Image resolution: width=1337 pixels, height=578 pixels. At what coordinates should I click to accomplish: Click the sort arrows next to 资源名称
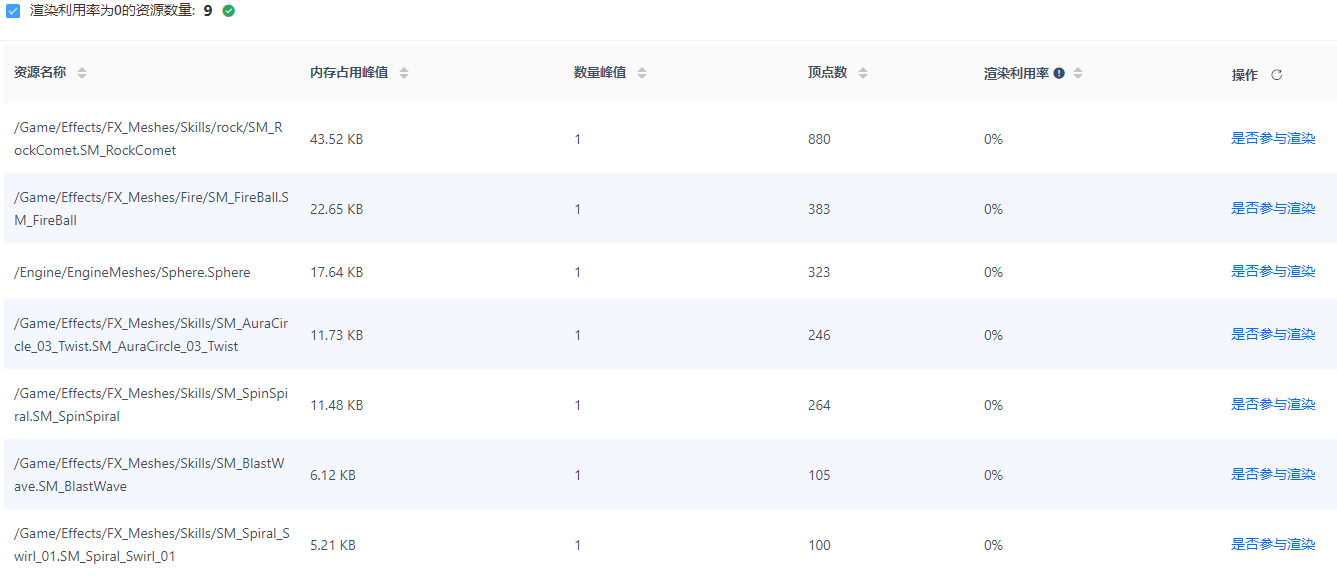(x=80, y=72)
